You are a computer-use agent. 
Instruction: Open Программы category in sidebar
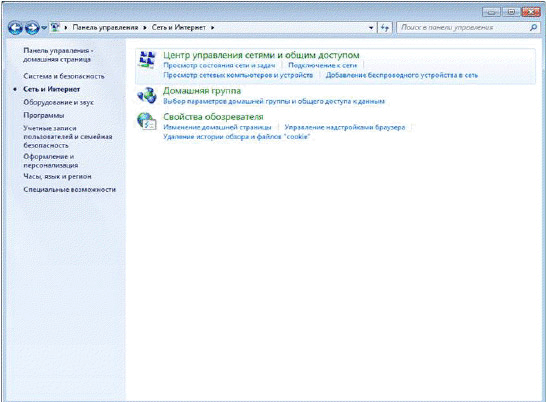coord(44,115)
